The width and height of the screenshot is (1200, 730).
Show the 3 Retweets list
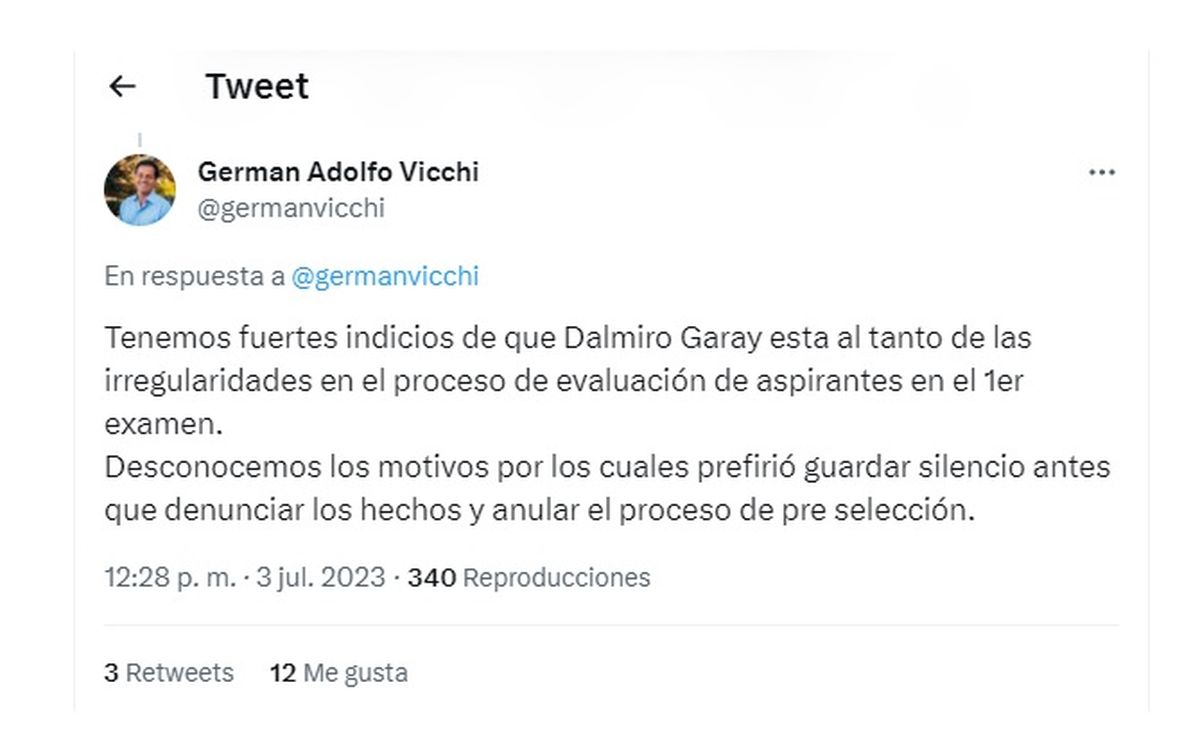coord(168,673)
